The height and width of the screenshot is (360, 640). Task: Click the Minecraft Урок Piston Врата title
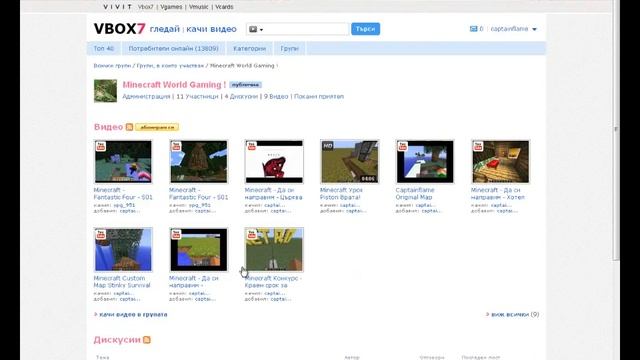click(x=341, y=193)
